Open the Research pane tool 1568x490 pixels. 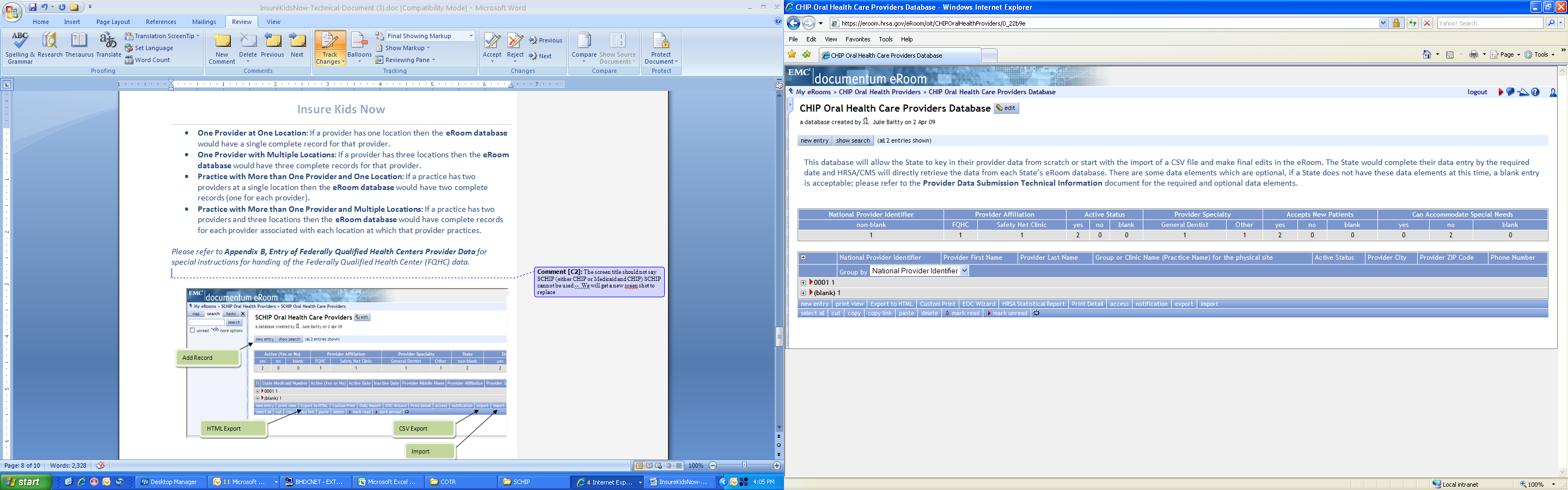[x=50, y=45]
